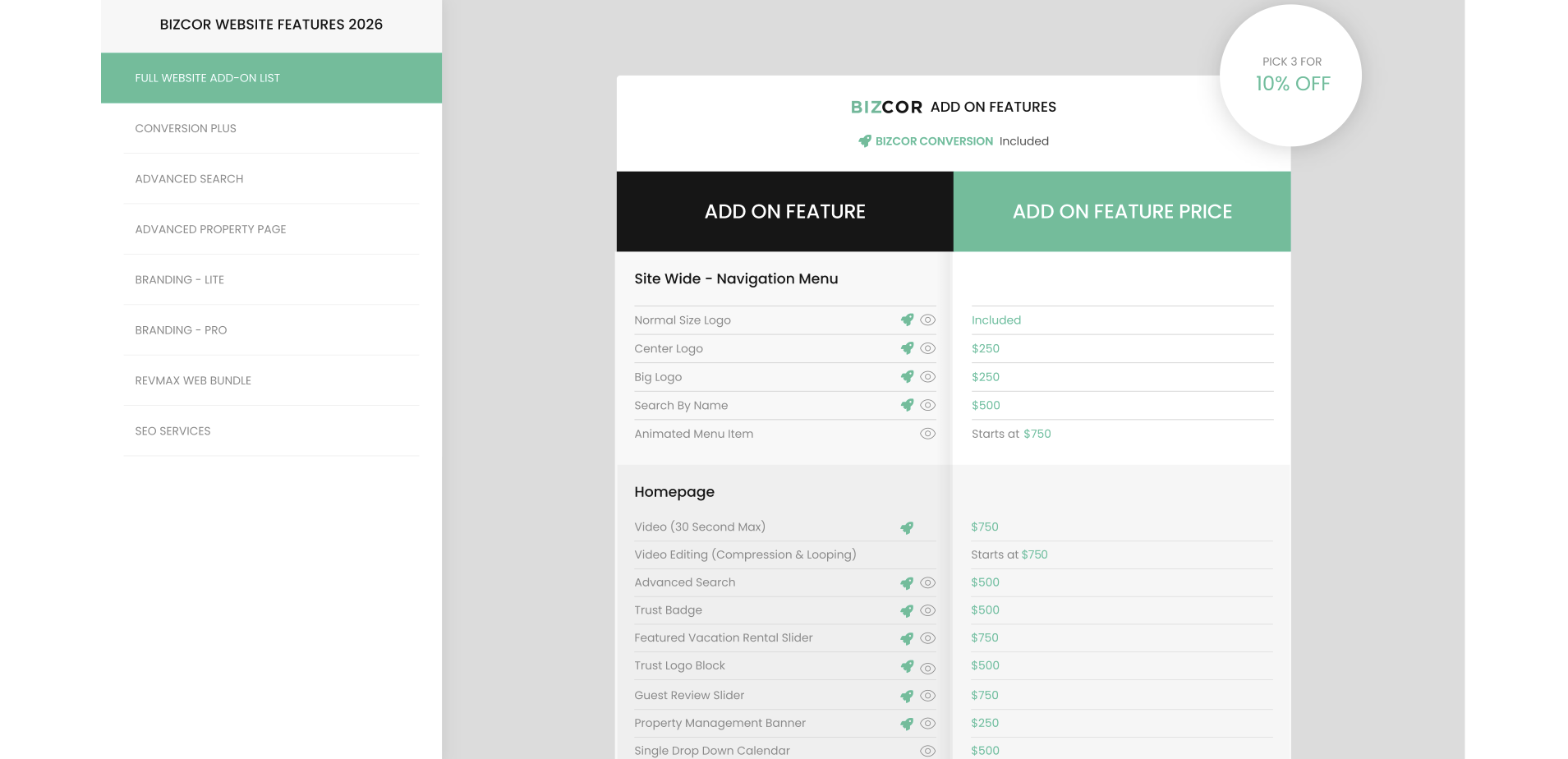Click the Normal Size Logo feature name
This screenshot has height=759, width=1568.
click(683, 320)
